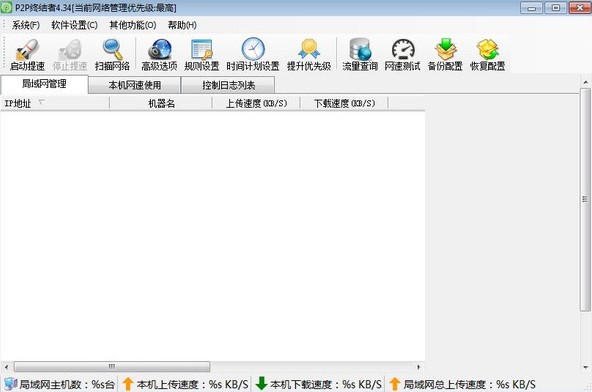The height and width of the screenshot is (392, 592).
Task: Open 时间计划设置 clock icon
Action: 253,49
